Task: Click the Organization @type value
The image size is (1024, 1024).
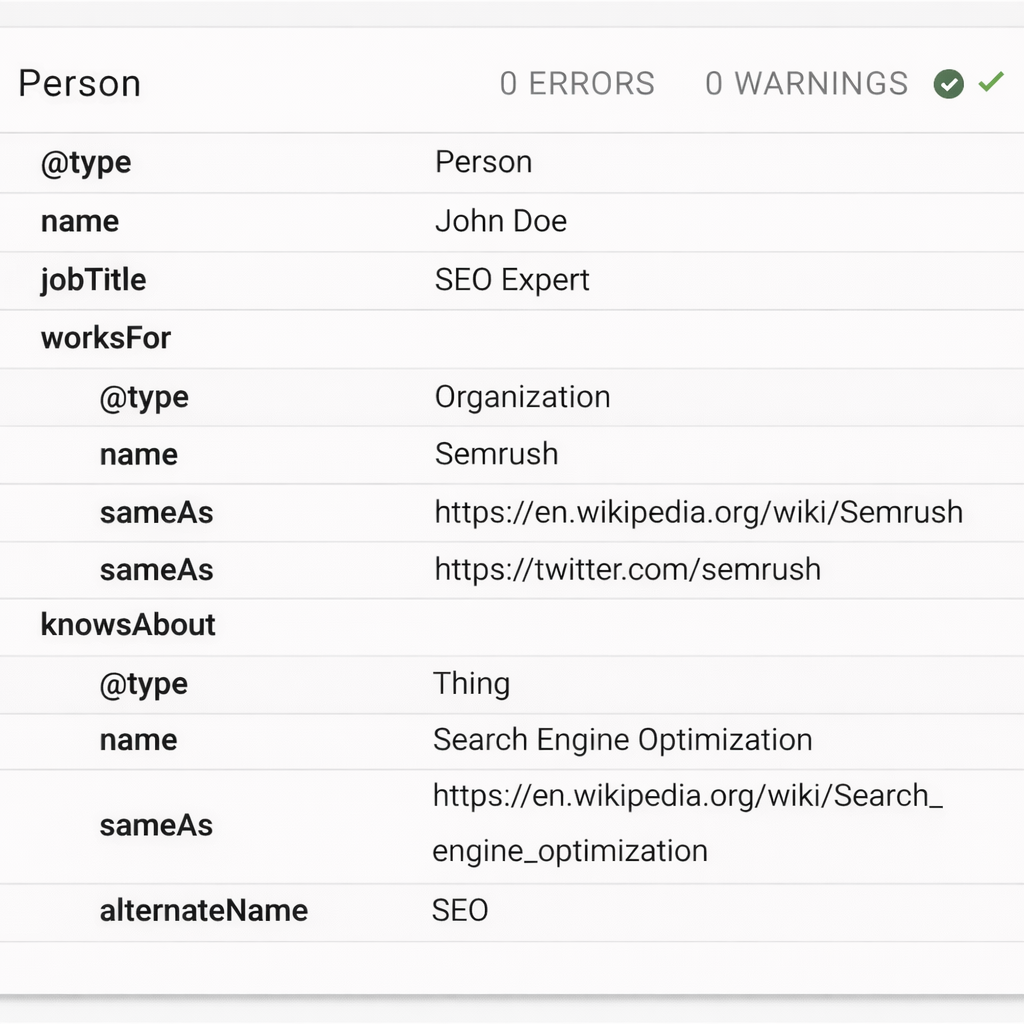Action: 522,397
